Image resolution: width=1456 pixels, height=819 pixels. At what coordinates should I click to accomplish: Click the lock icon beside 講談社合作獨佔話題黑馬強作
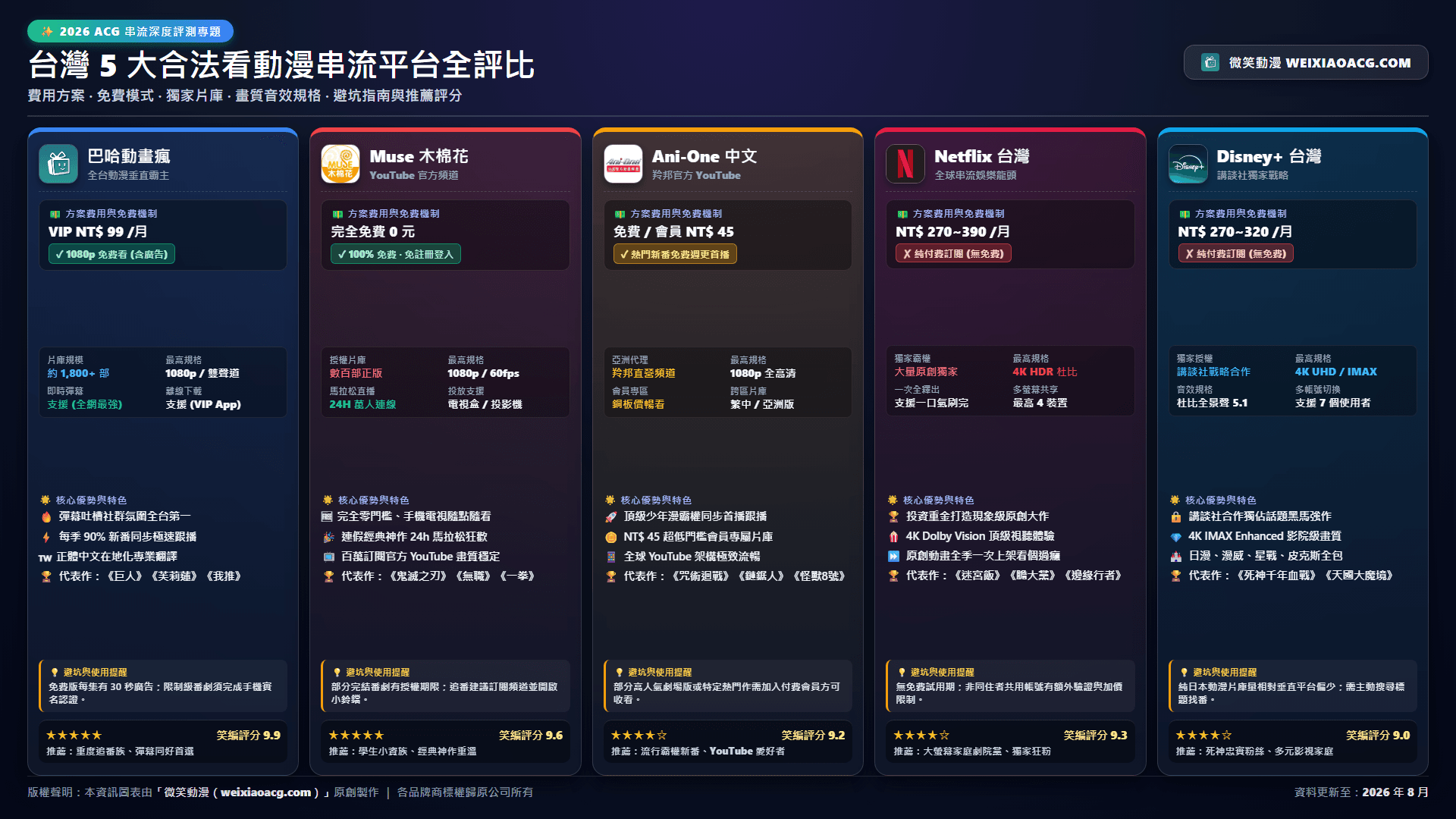point(1176,516)
